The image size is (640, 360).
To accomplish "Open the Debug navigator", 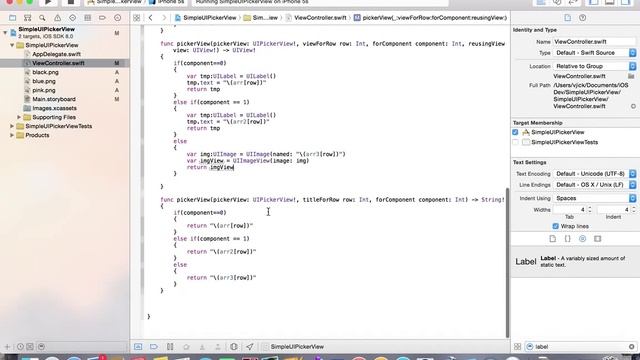I will (87, 18).
